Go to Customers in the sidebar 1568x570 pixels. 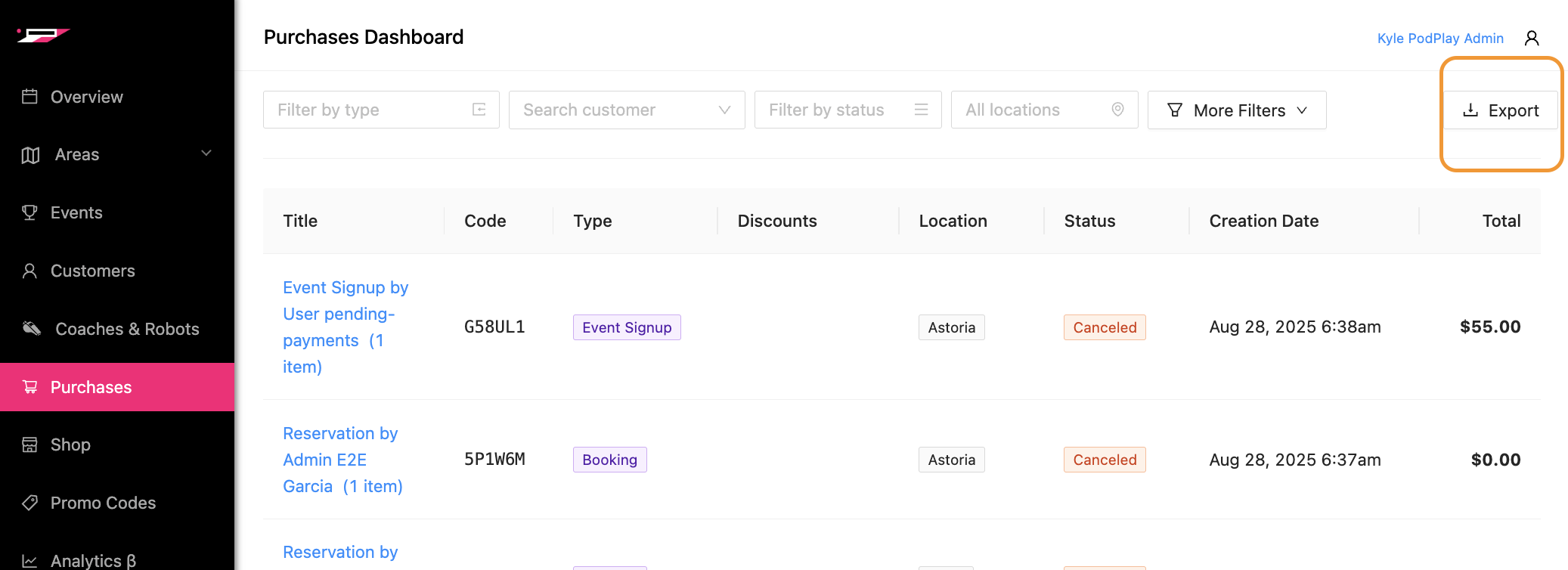92,271
